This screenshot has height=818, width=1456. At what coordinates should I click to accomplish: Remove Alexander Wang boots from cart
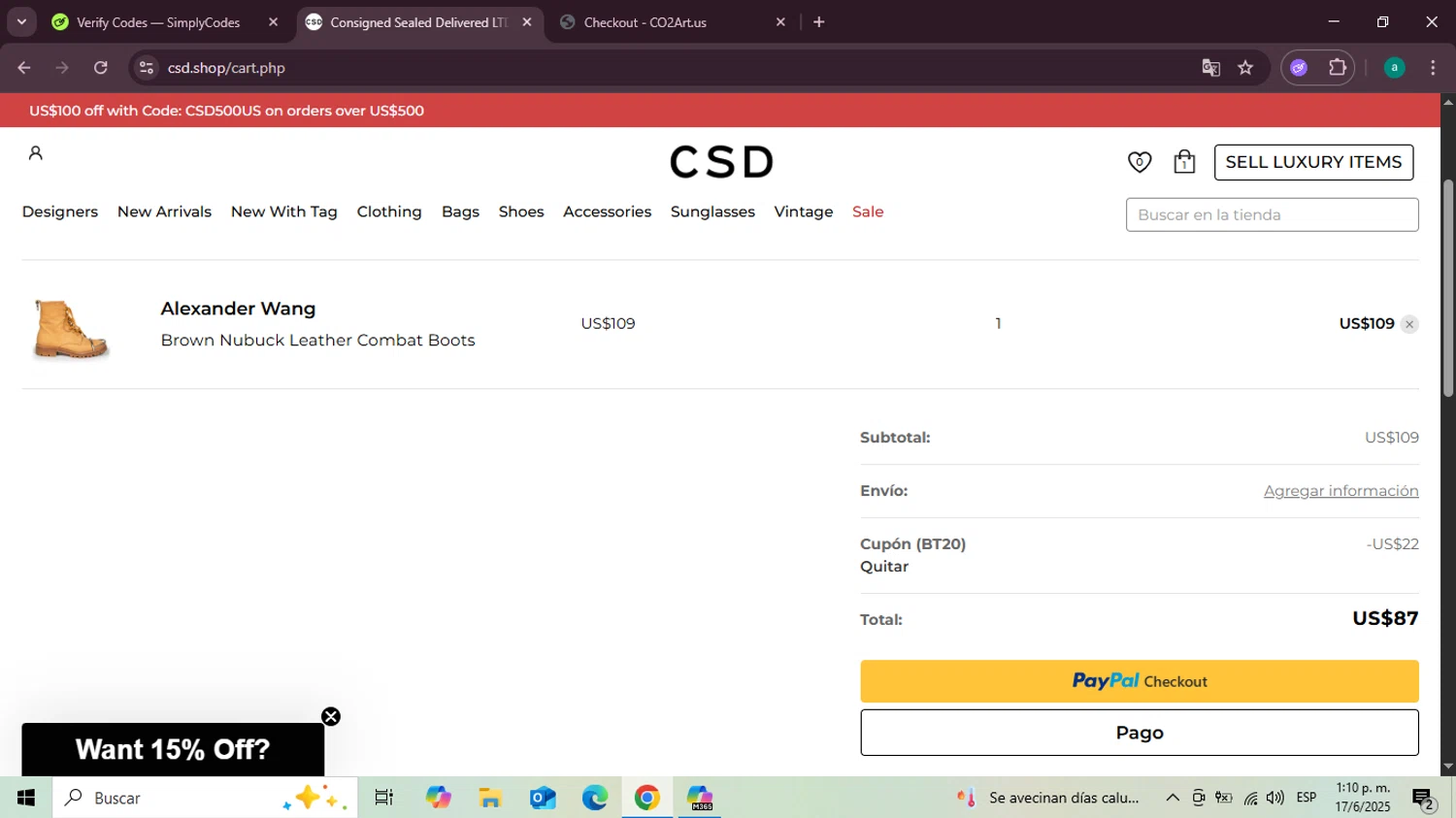[1409, 324]
